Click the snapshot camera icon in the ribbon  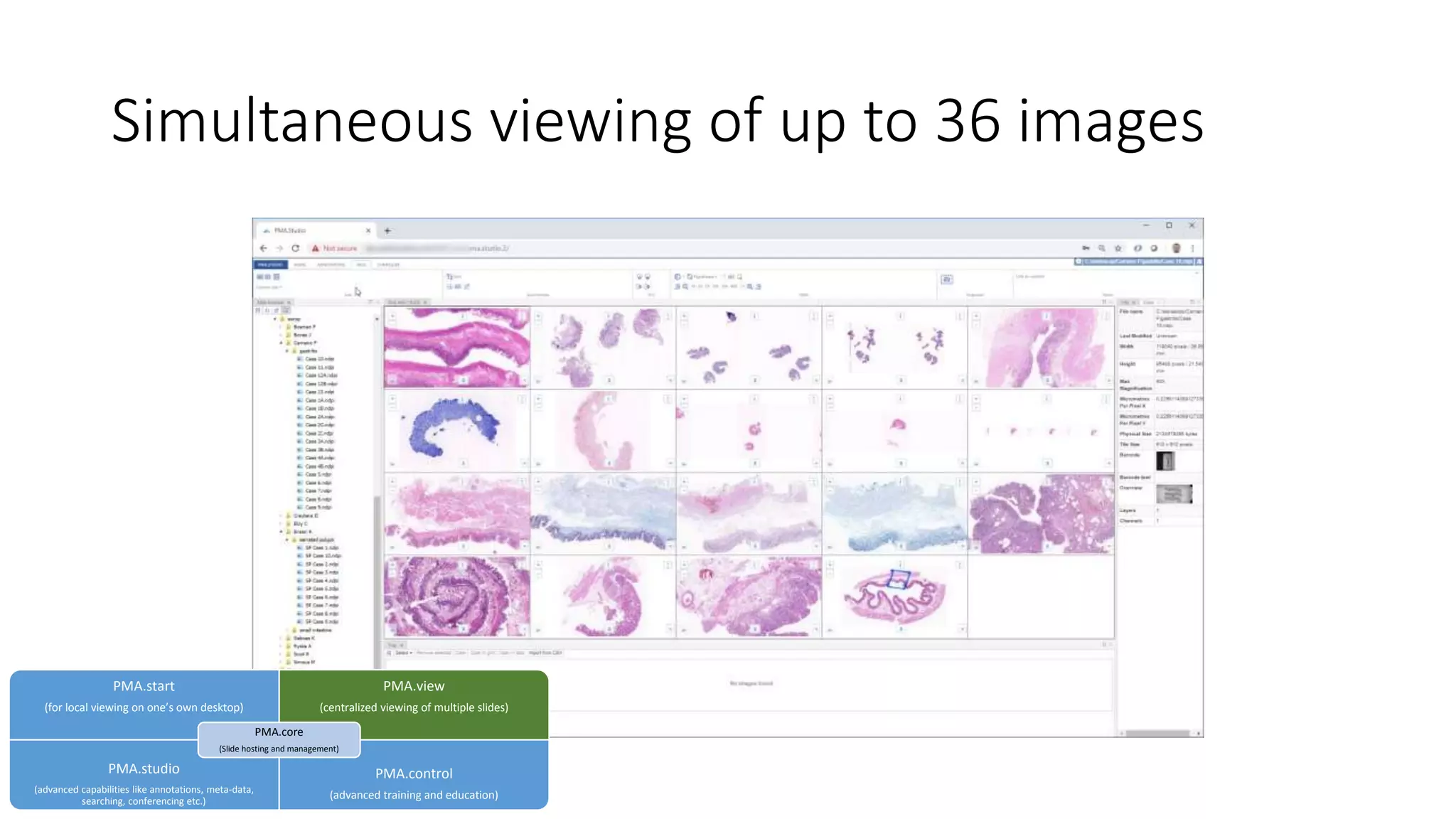coord(947,279)
